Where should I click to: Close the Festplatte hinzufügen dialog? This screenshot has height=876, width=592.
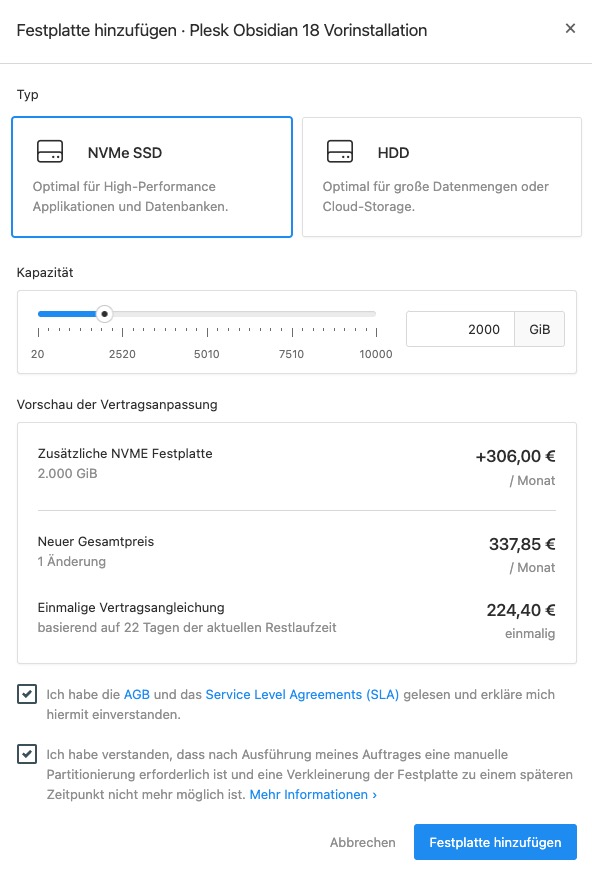coord(570,28)
